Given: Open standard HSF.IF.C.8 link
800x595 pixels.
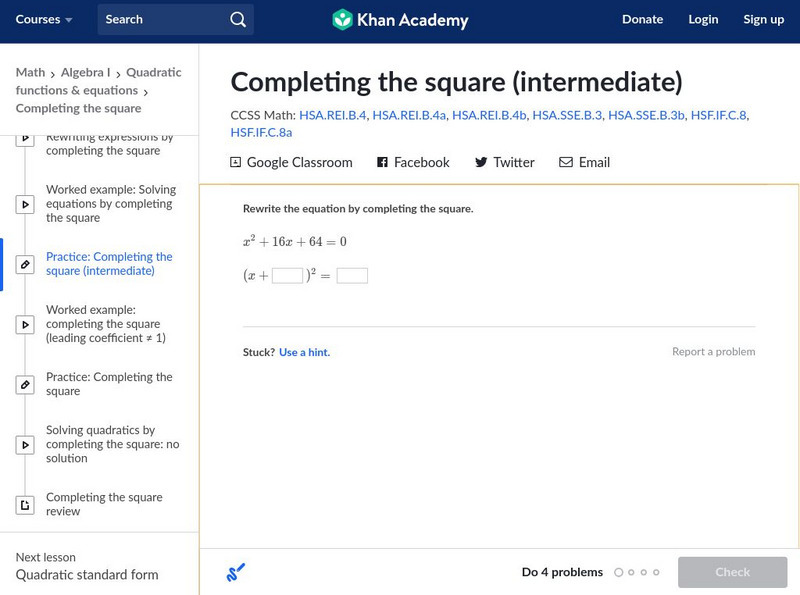Looking at the screenshot, I should [x=718, y=115].
